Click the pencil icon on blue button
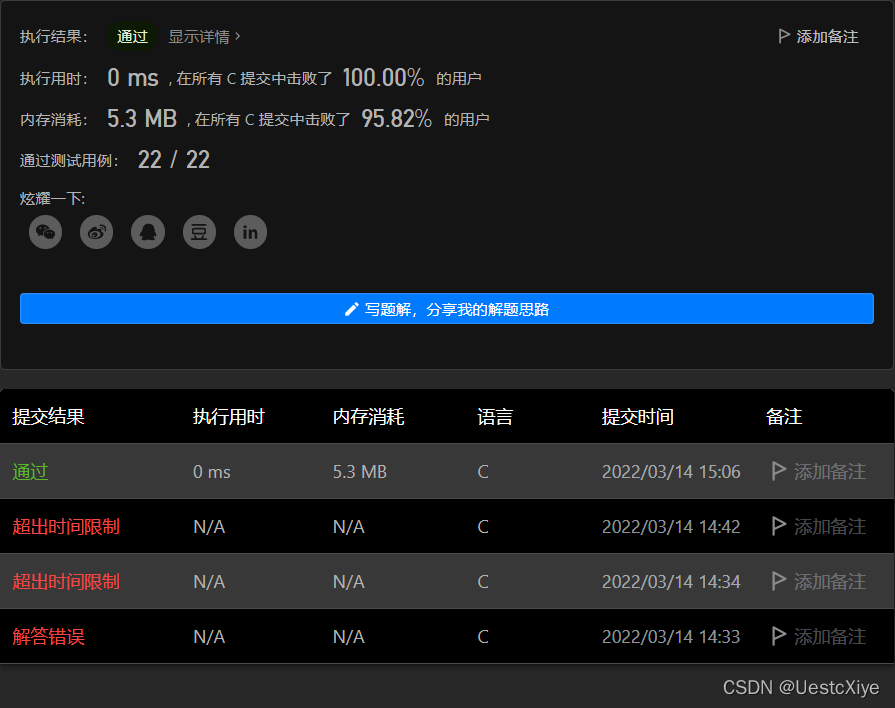 (352, 309)
